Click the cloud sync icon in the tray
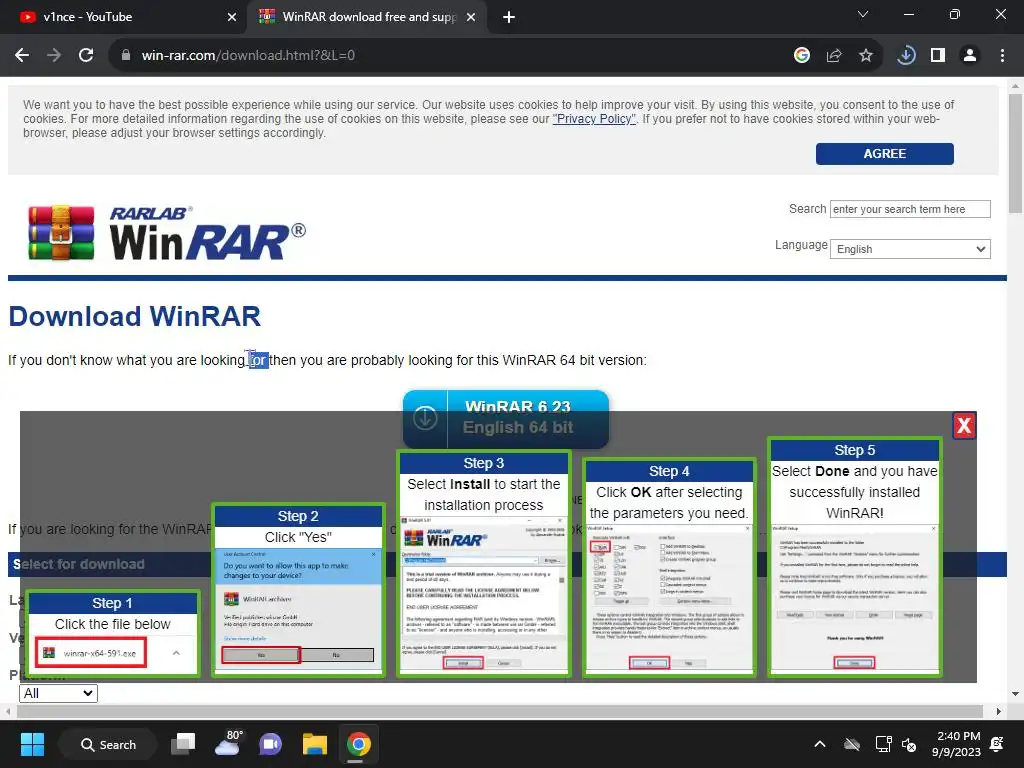The image size is (1024, 768). 852,744
